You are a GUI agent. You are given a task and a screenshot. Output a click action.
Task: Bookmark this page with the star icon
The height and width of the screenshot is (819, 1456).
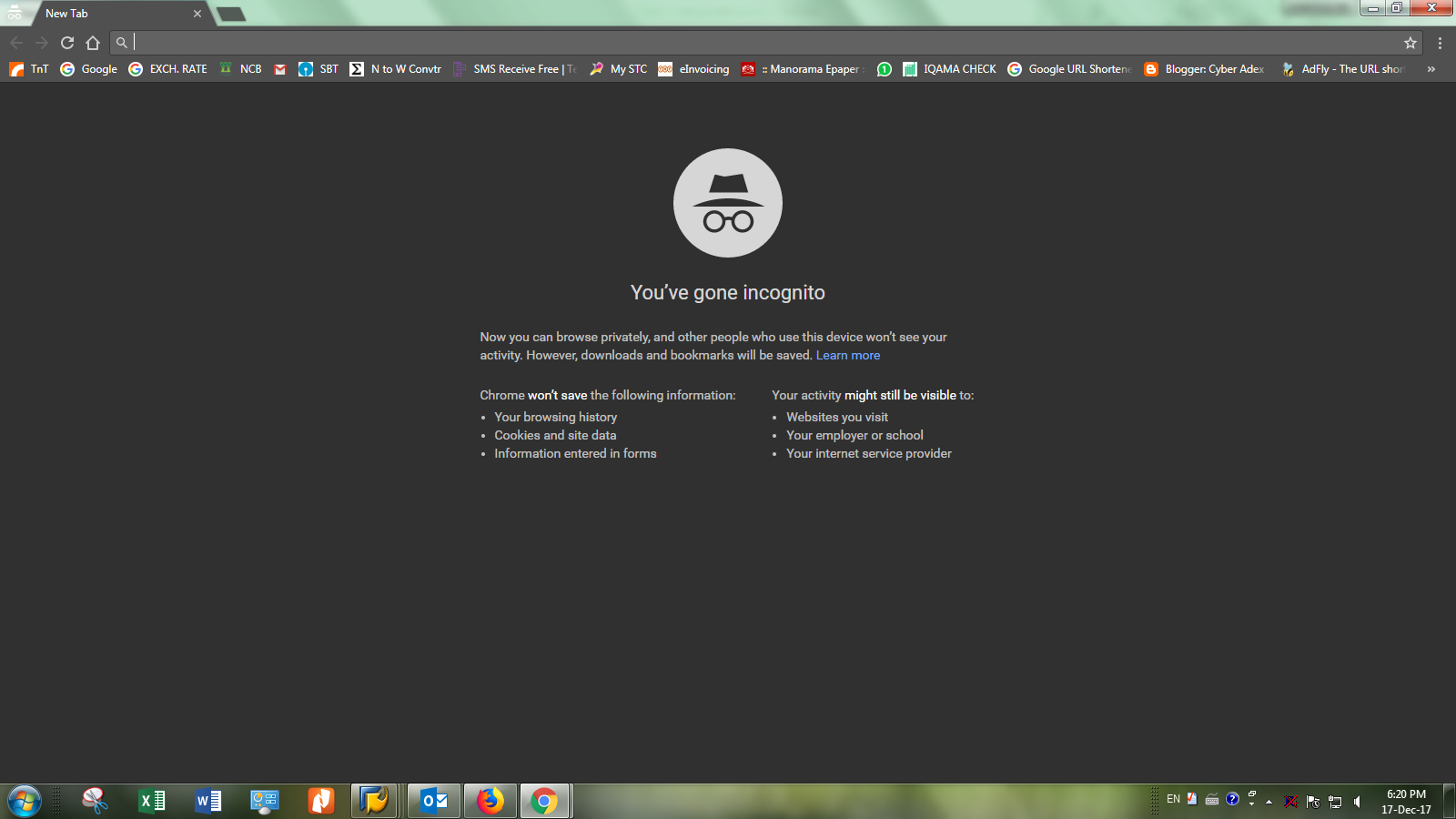tap(1410, 43)
